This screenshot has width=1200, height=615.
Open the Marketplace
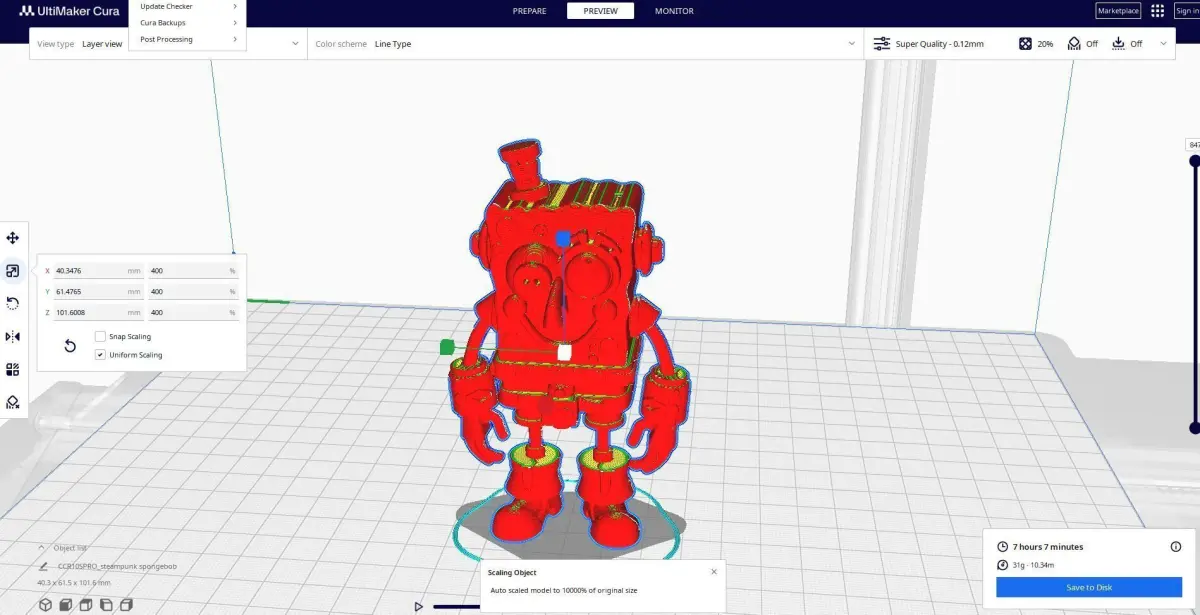coord(1118,11)
